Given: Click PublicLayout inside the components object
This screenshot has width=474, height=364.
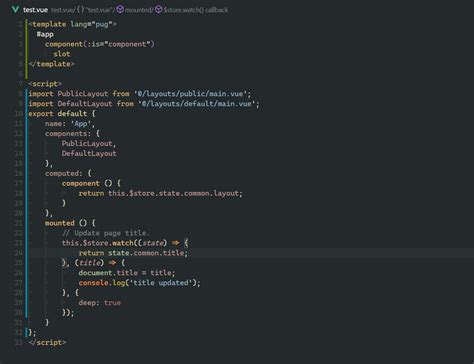Looking at the screenshot, I should [x=87, y=144].
